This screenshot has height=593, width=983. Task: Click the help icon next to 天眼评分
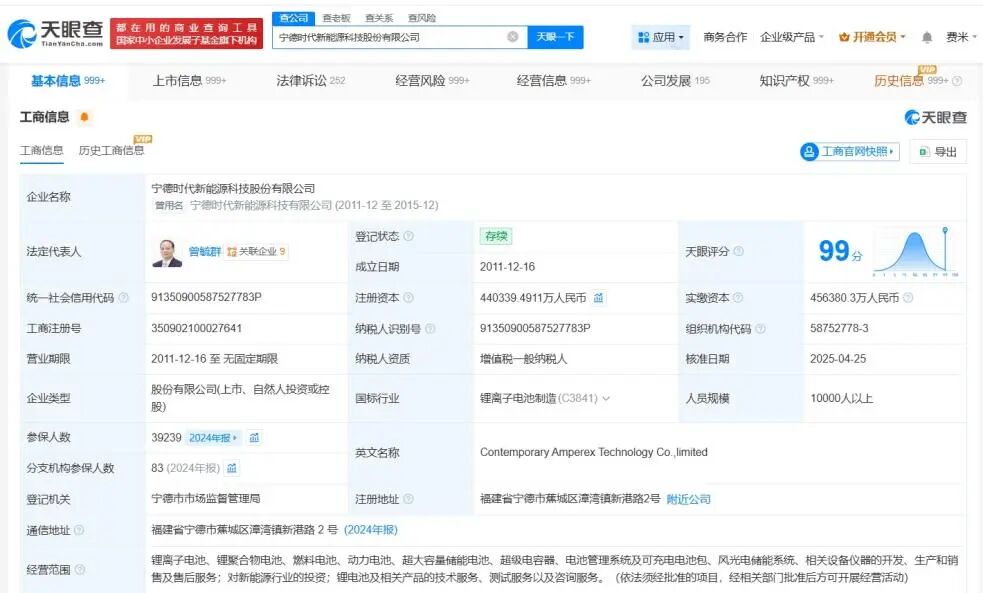click(x=739, y=252)
